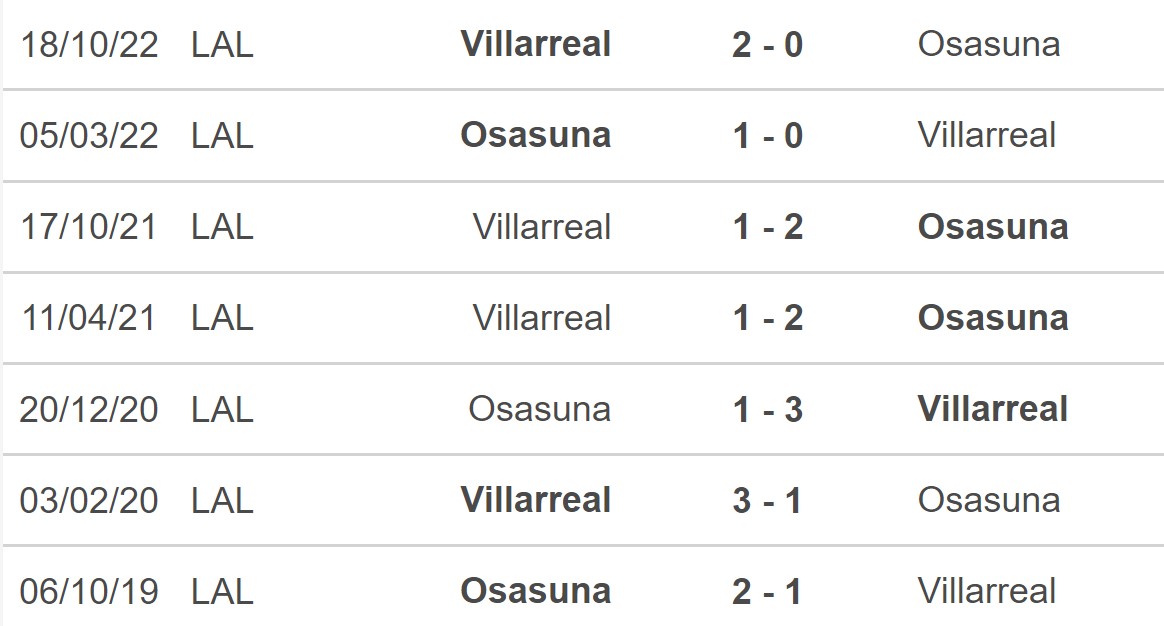Screen dimensions: 1164x626
Task: Click away team Osasuna in 18/10/22 row
Action: tap(989, 45)
